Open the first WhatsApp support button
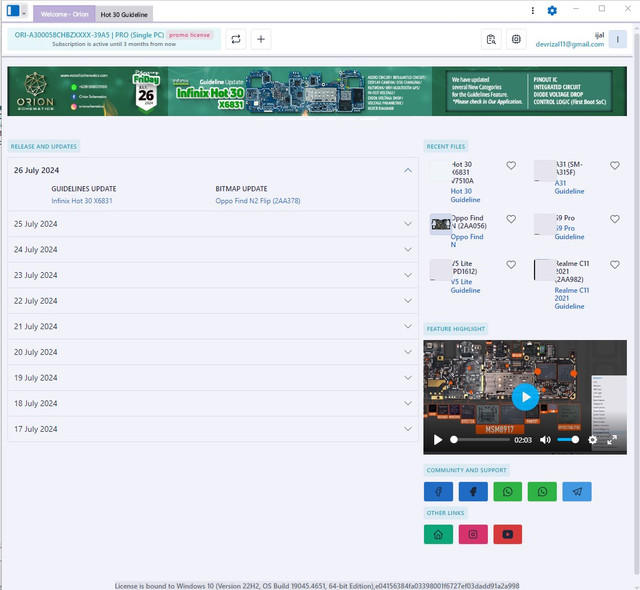 (508, 491)
